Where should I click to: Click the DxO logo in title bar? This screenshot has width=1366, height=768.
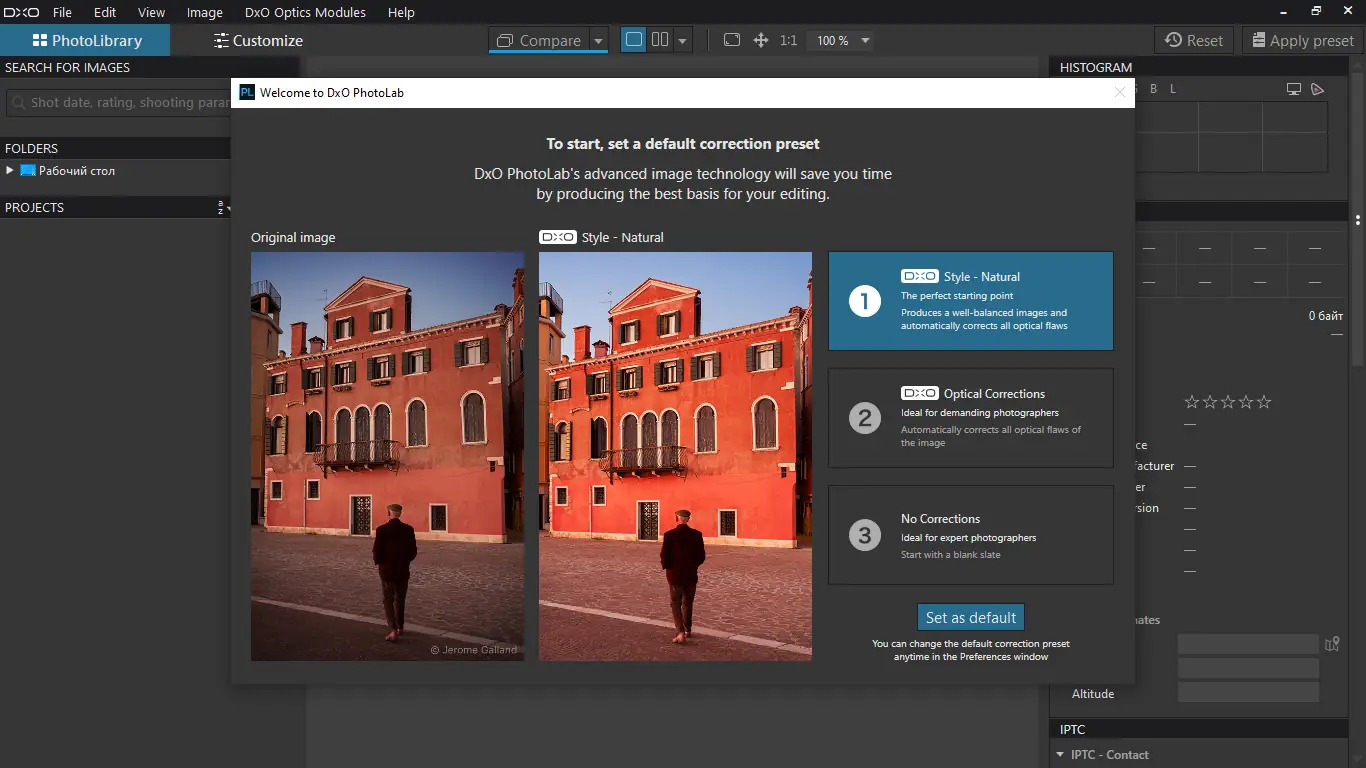click(x=20, y=13)
